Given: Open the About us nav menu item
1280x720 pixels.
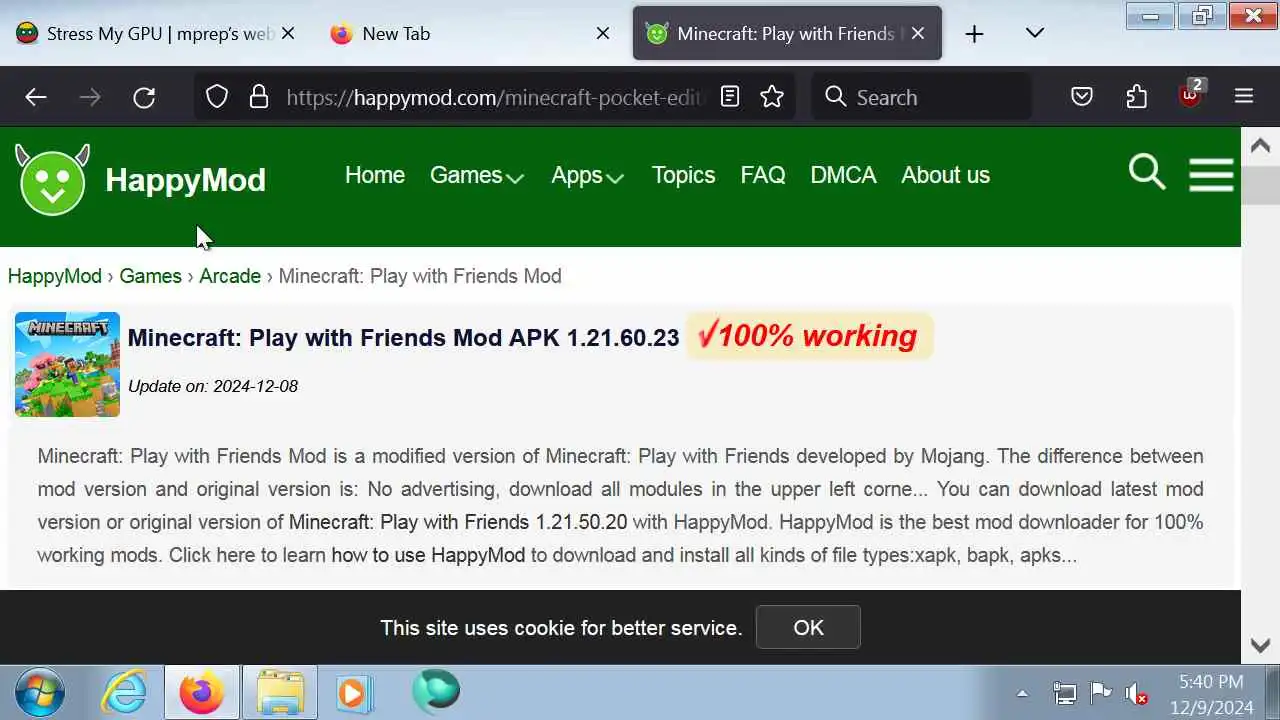Looking at the screenshot, I should coord(945,175).
